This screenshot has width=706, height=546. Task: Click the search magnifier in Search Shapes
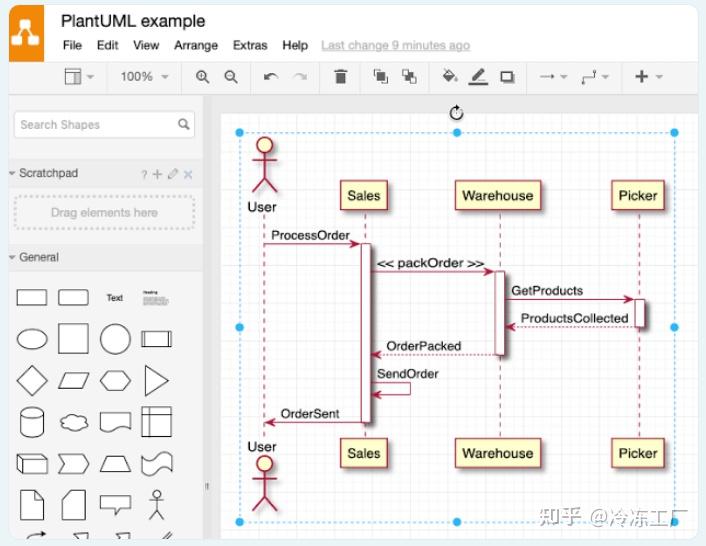[183, 124]
